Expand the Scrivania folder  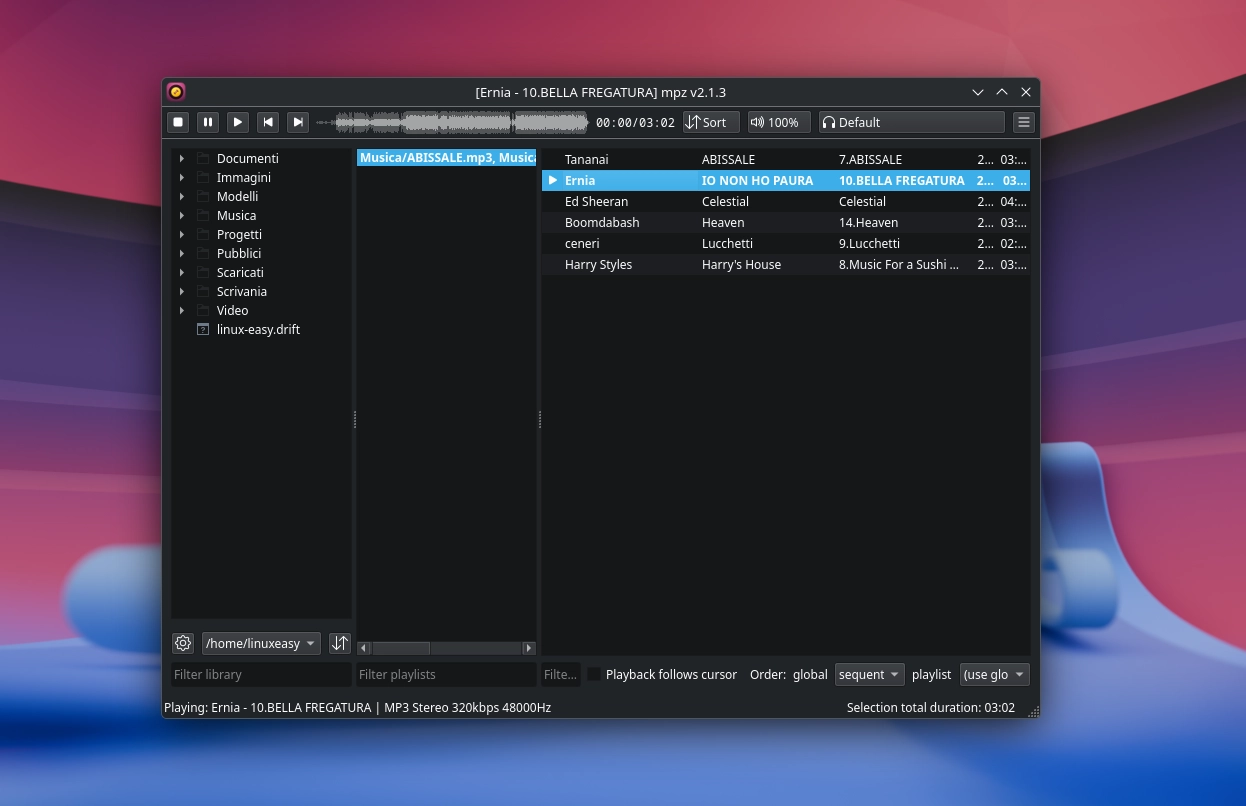181,291
